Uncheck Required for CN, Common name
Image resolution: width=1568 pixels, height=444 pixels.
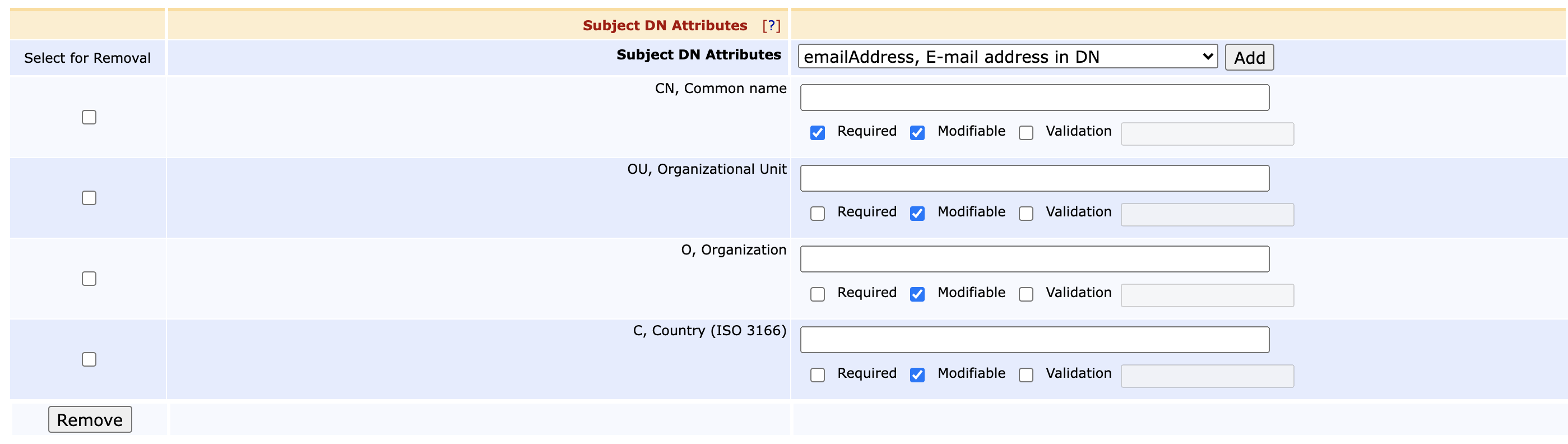[x=818, y=133]
